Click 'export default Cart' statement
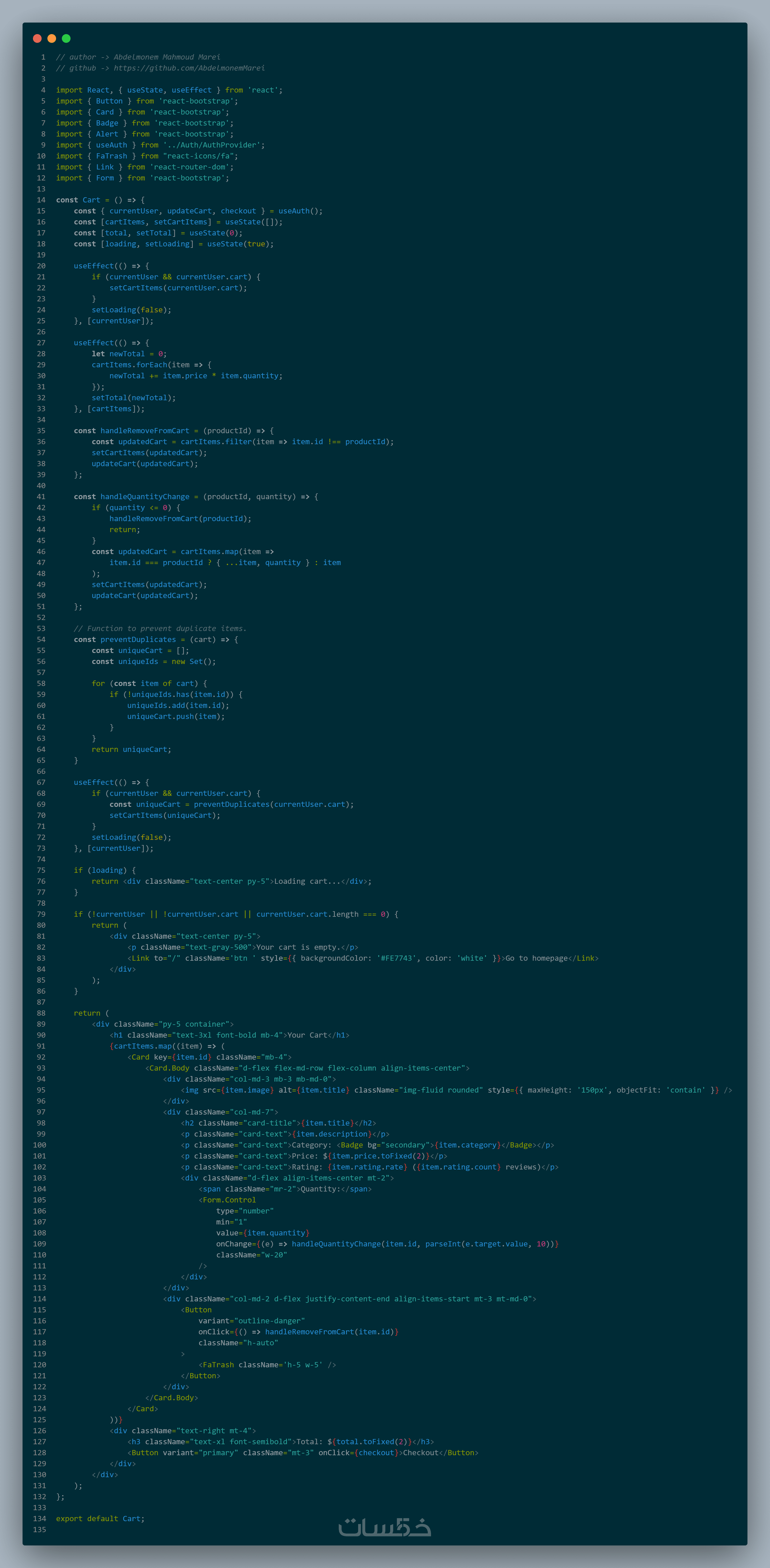The width and height of the screenshot is (770, 1568). pyautogui.click(x=100, y=1518)
